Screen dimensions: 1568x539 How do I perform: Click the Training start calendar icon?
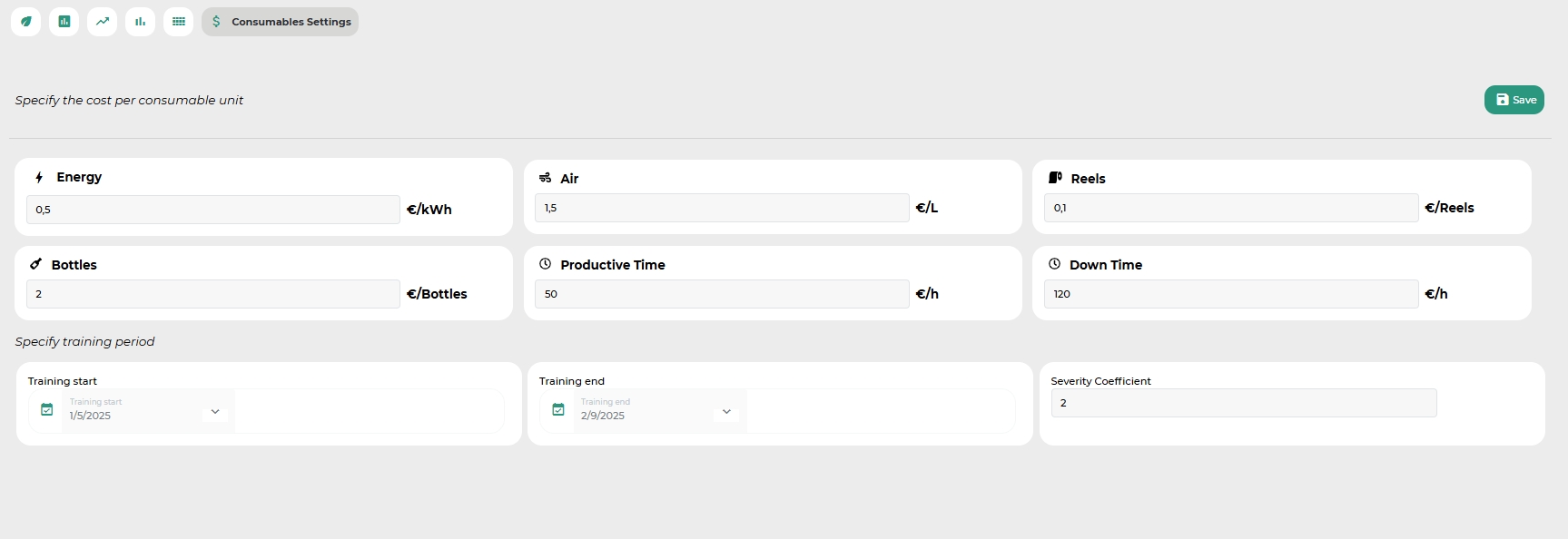coord(47,410)
